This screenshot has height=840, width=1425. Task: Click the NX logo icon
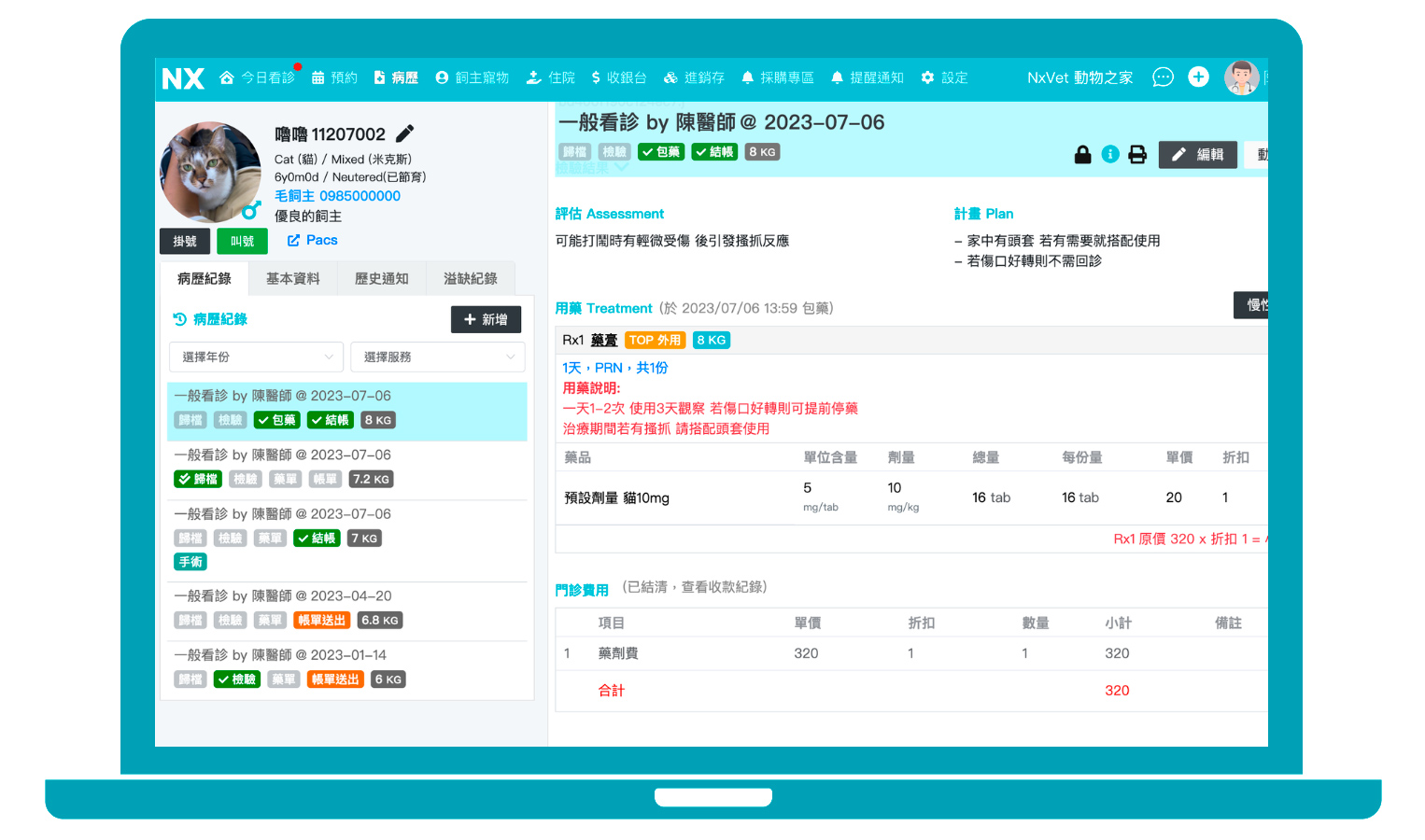pyautogui.click(x=183, y=78)
